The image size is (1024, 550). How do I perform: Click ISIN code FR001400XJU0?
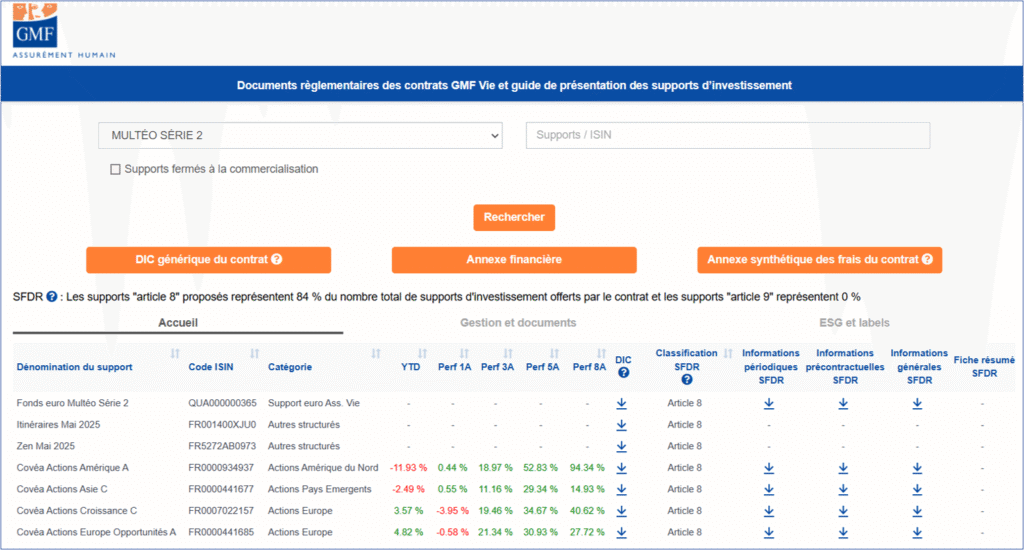(x=222, y=425)
